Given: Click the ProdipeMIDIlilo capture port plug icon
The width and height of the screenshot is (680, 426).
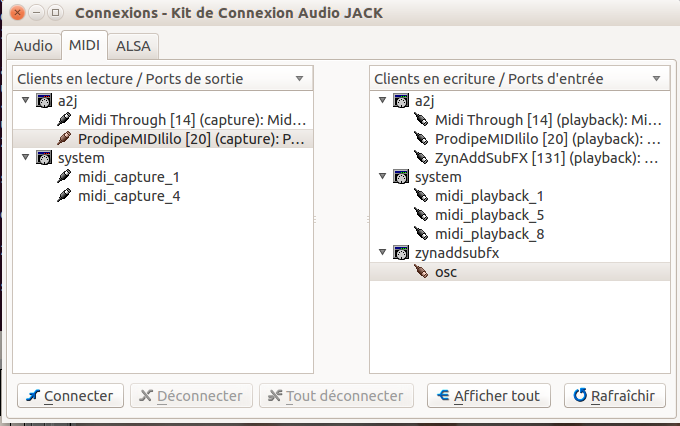Looking at the screenshot, I should pyautogui.click(x=64, y=139).
